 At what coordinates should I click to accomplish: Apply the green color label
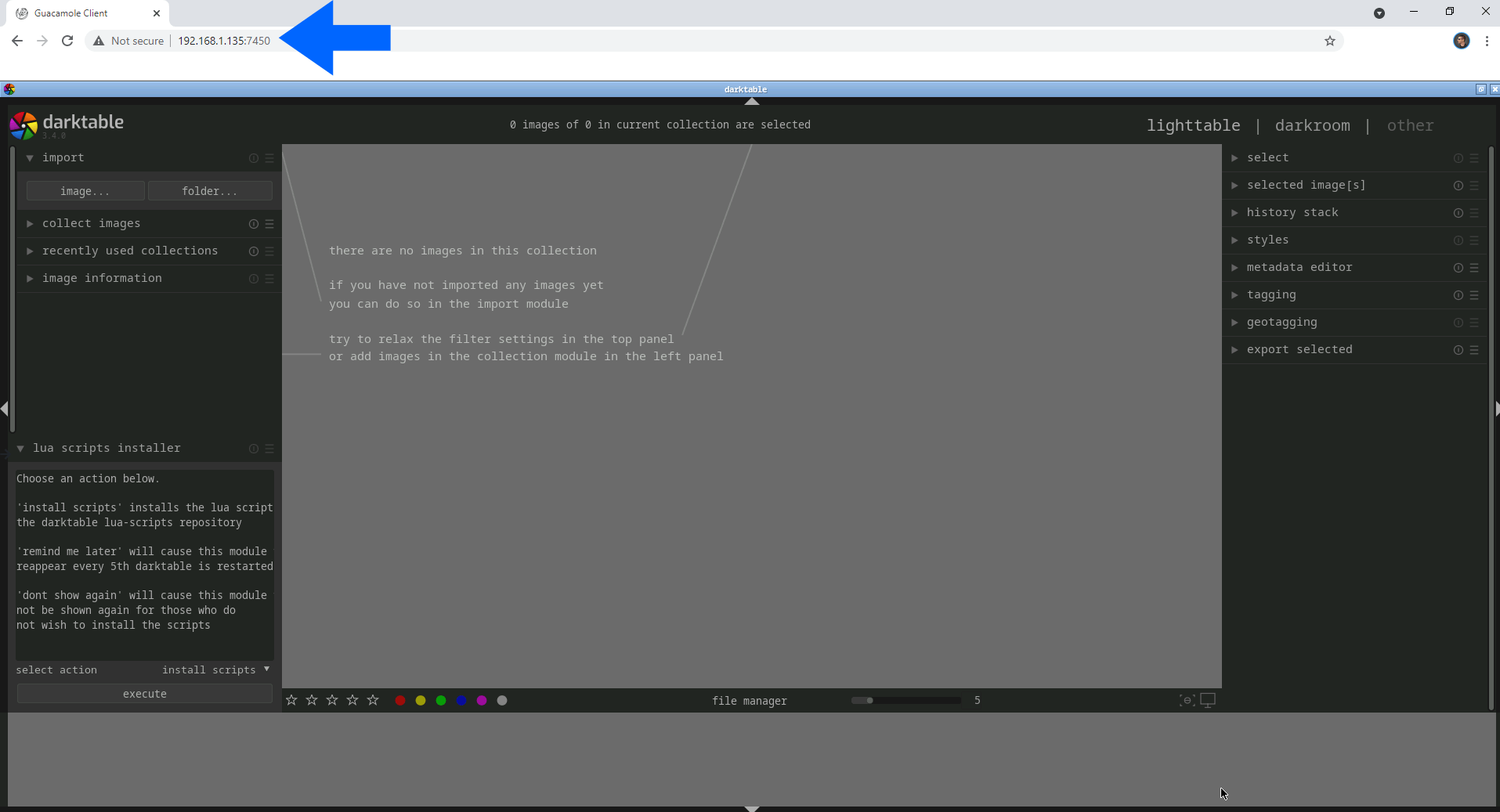click(x=441, y=700)
